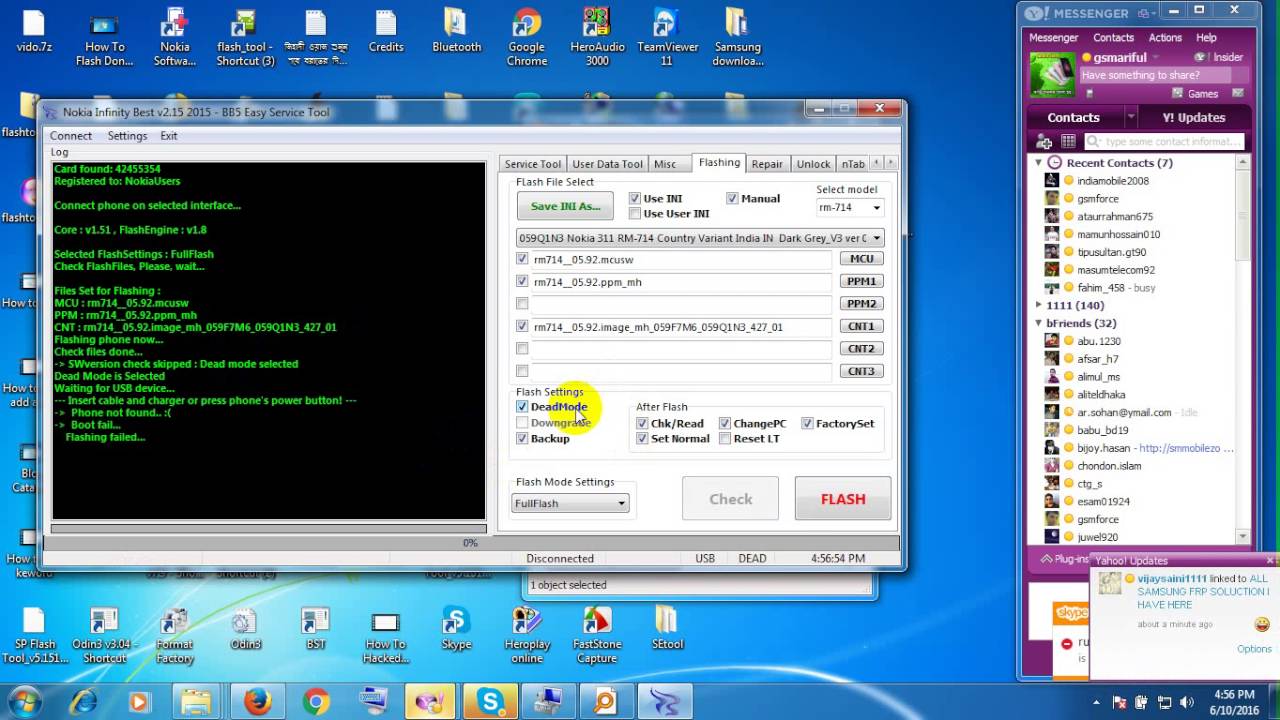Open the product variant 059Q1N3 dropdown

click(700, 238)
